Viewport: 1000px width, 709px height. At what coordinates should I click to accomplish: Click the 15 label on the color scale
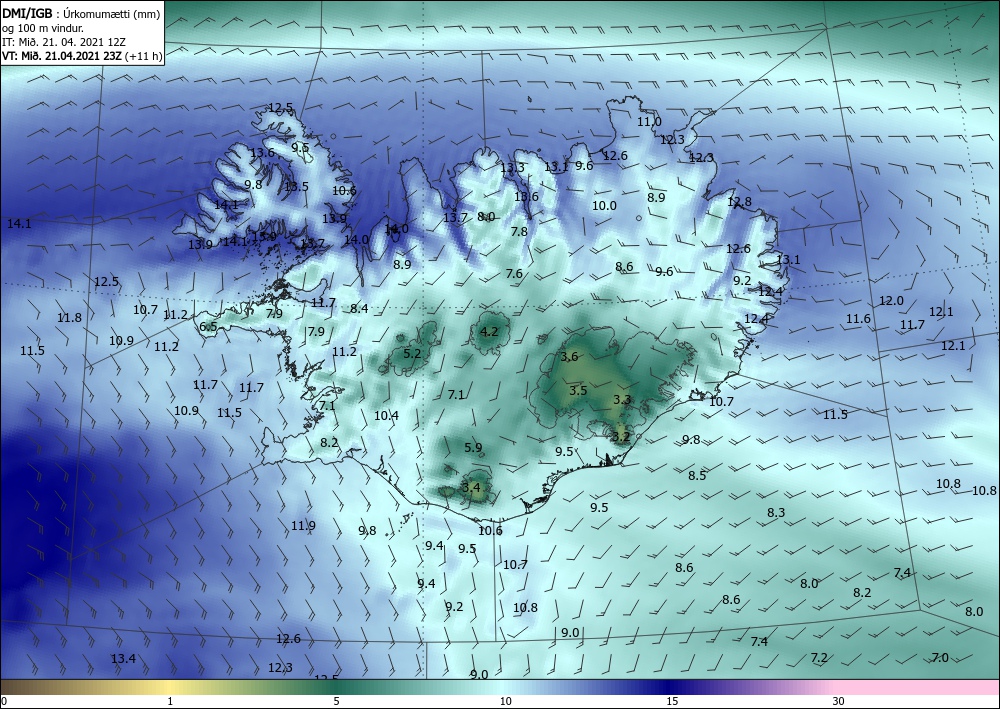672,701
